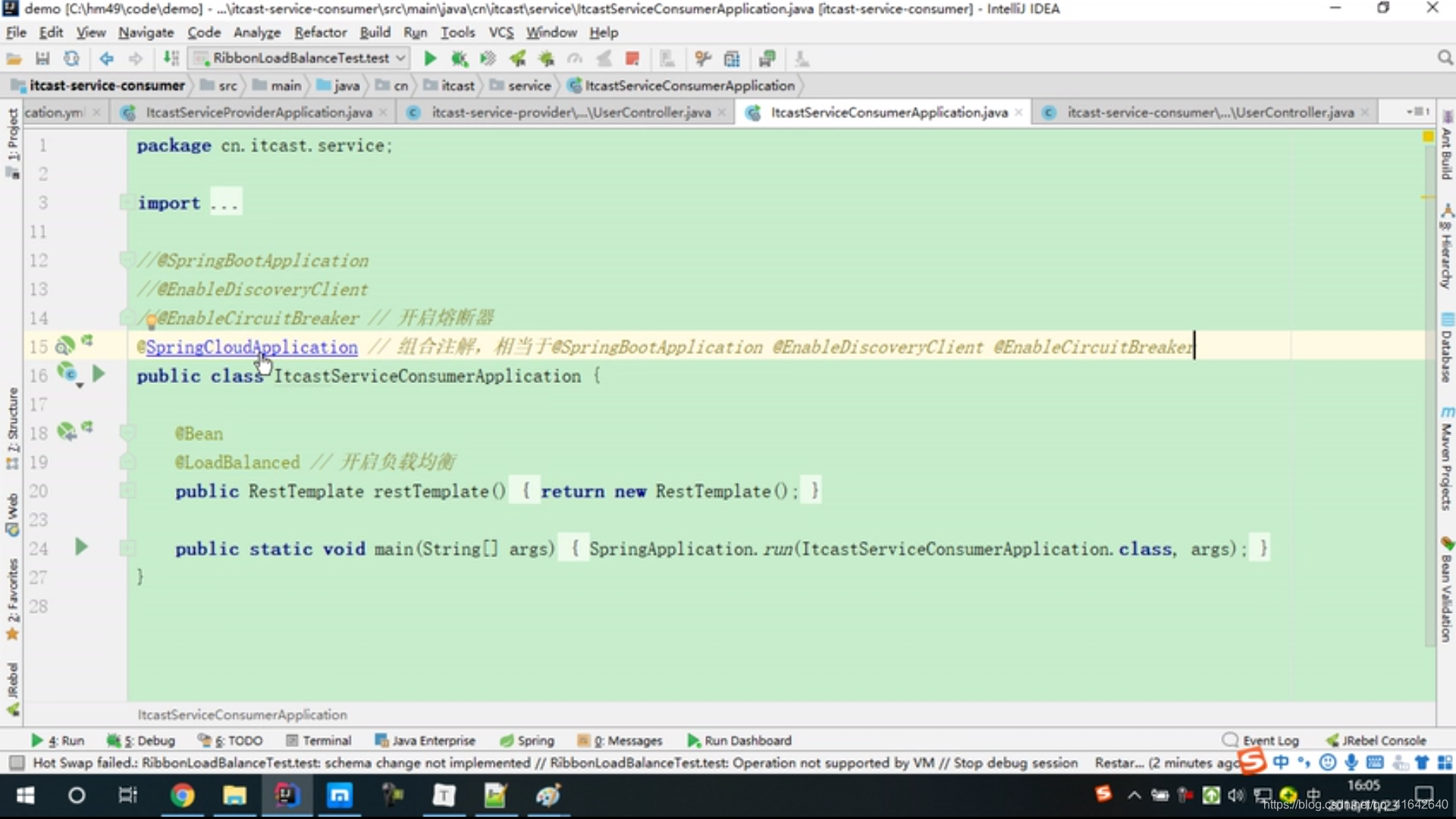This screenshot has height=819, width=1456.
Task: Open the Settings wrench toolbar icon
Action: 703,58
